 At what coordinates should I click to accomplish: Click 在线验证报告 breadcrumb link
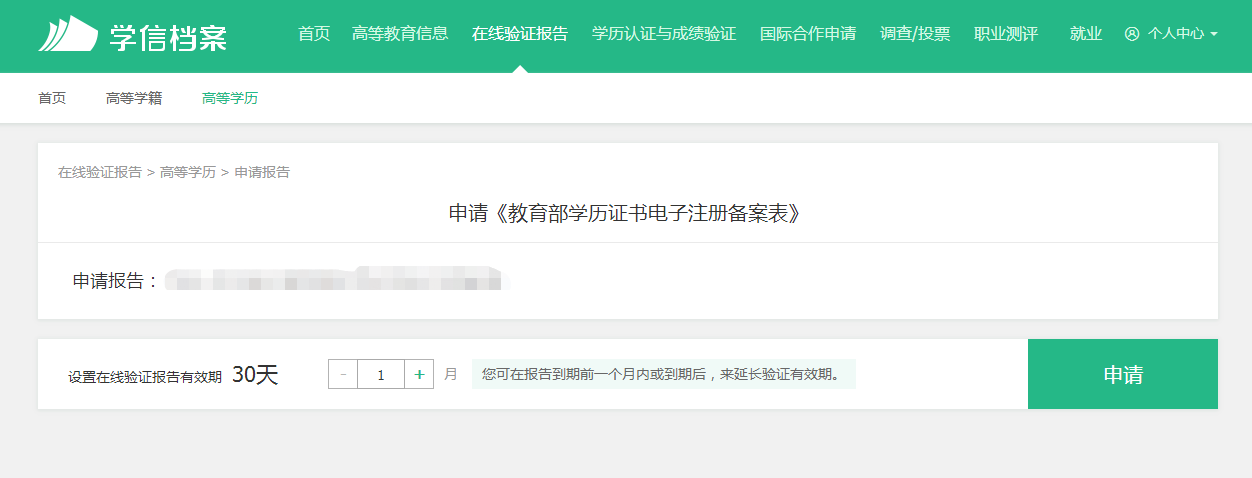click(100, 172)
